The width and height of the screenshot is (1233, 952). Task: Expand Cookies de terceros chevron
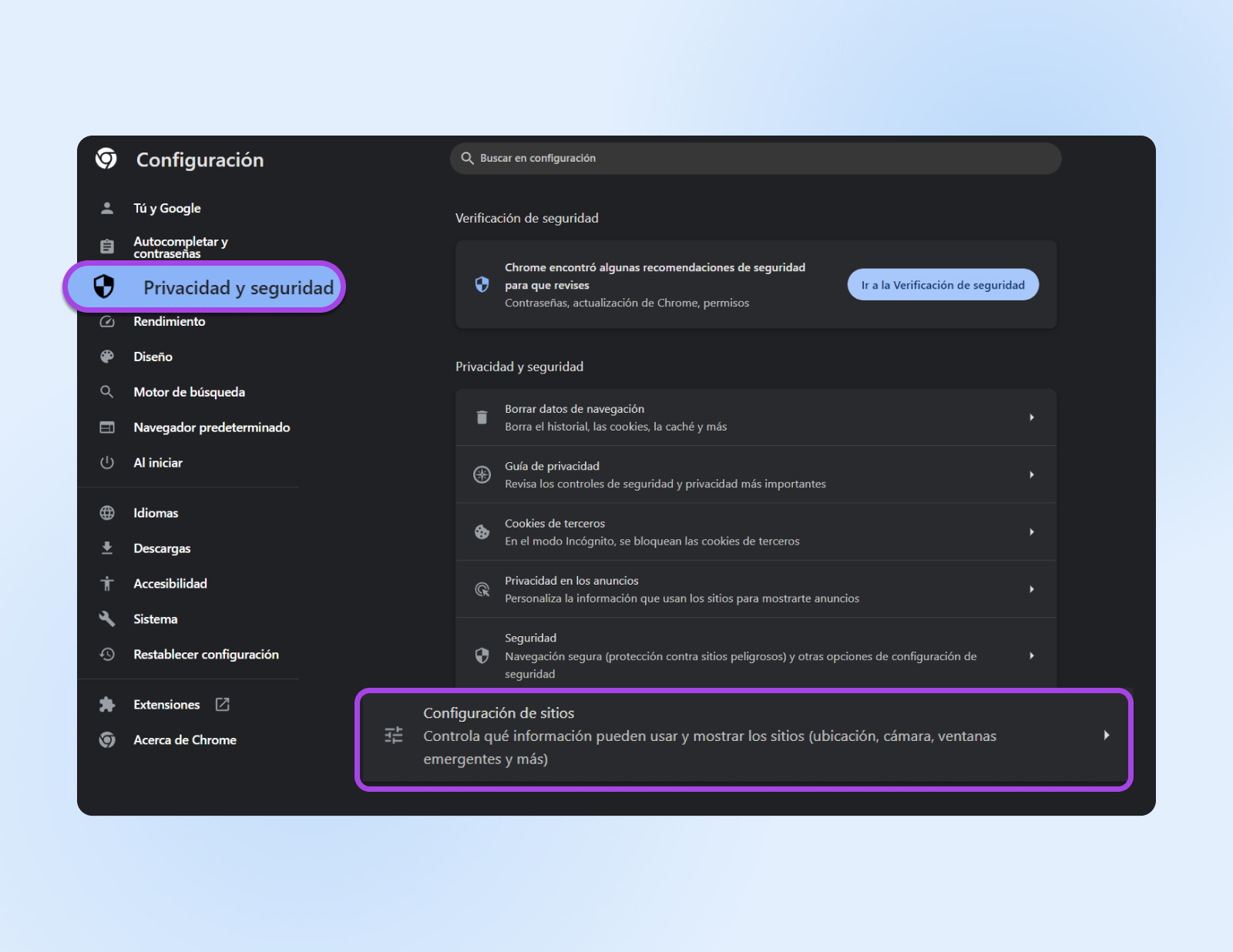1031,531
